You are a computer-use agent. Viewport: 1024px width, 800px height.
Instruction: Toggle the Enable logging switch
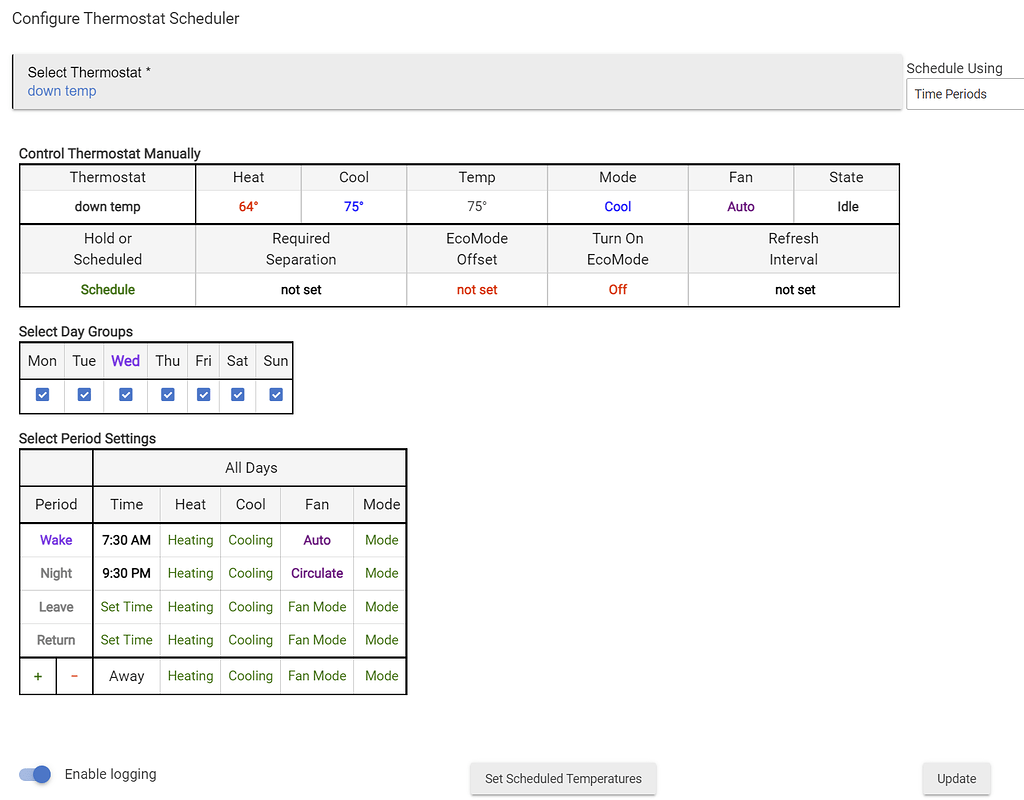pos(34,774)
